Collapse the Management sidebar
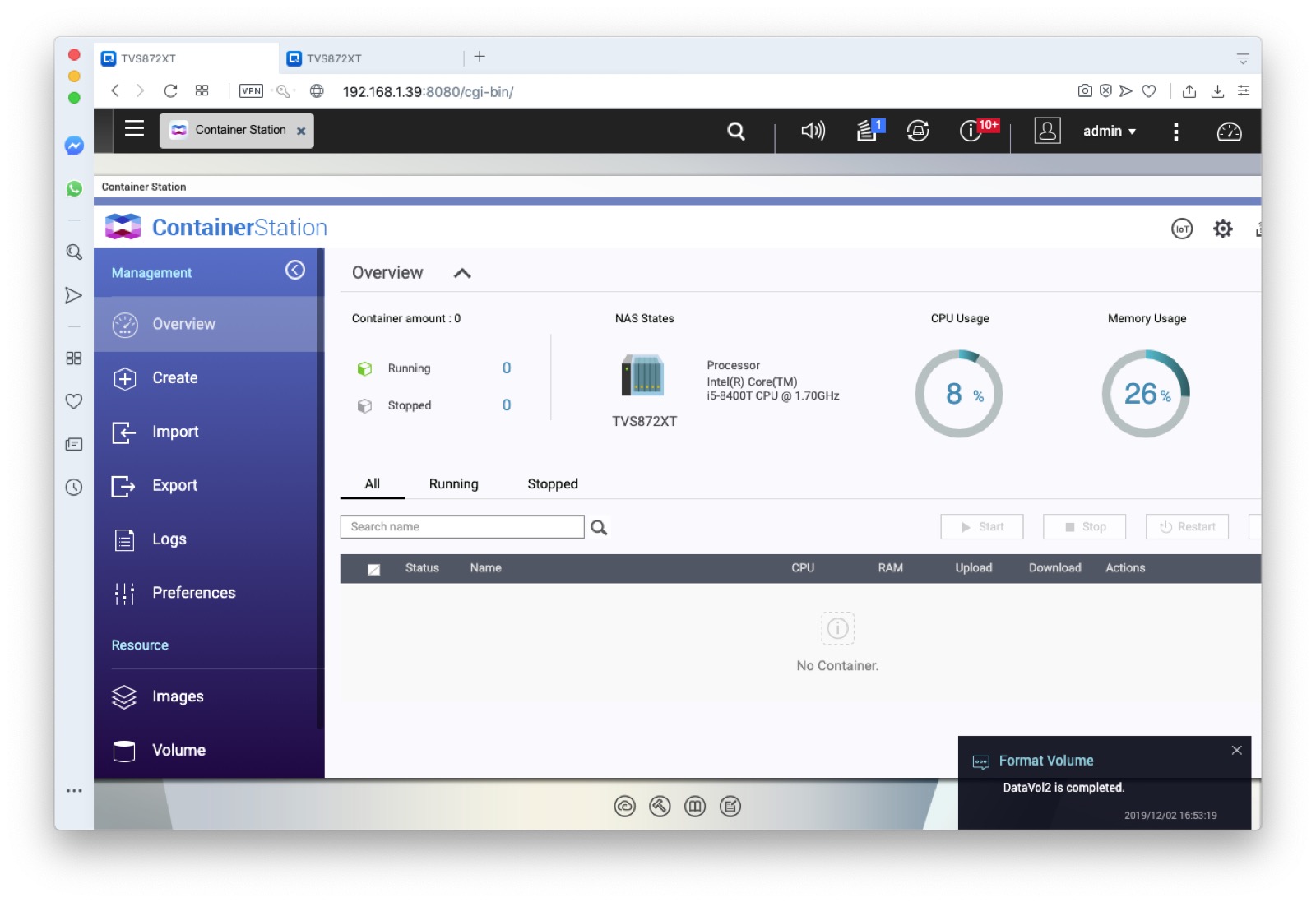Screen dimensions: 1316x902 (x=295, y=271)
